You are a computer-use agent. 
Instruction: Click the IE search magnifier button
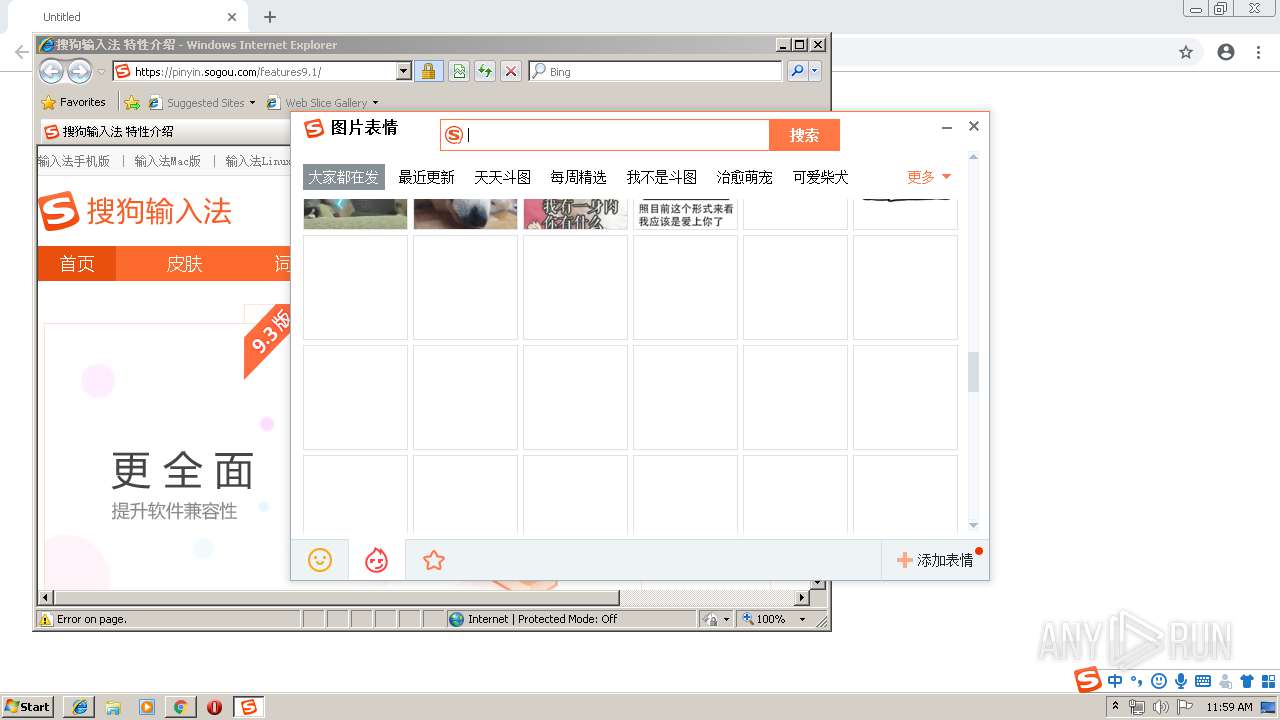tap(797, 71)
